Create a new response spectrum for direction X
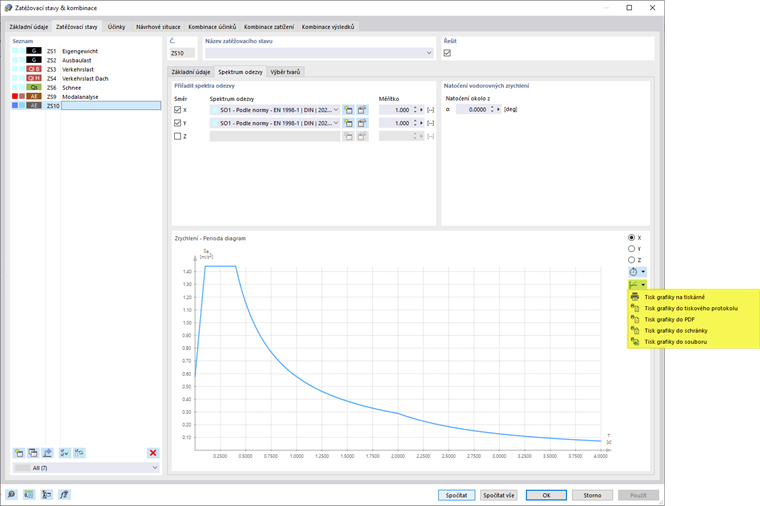The width and height of the screenshot is (760, 506). pyautogui.click(x=348, y=110)
